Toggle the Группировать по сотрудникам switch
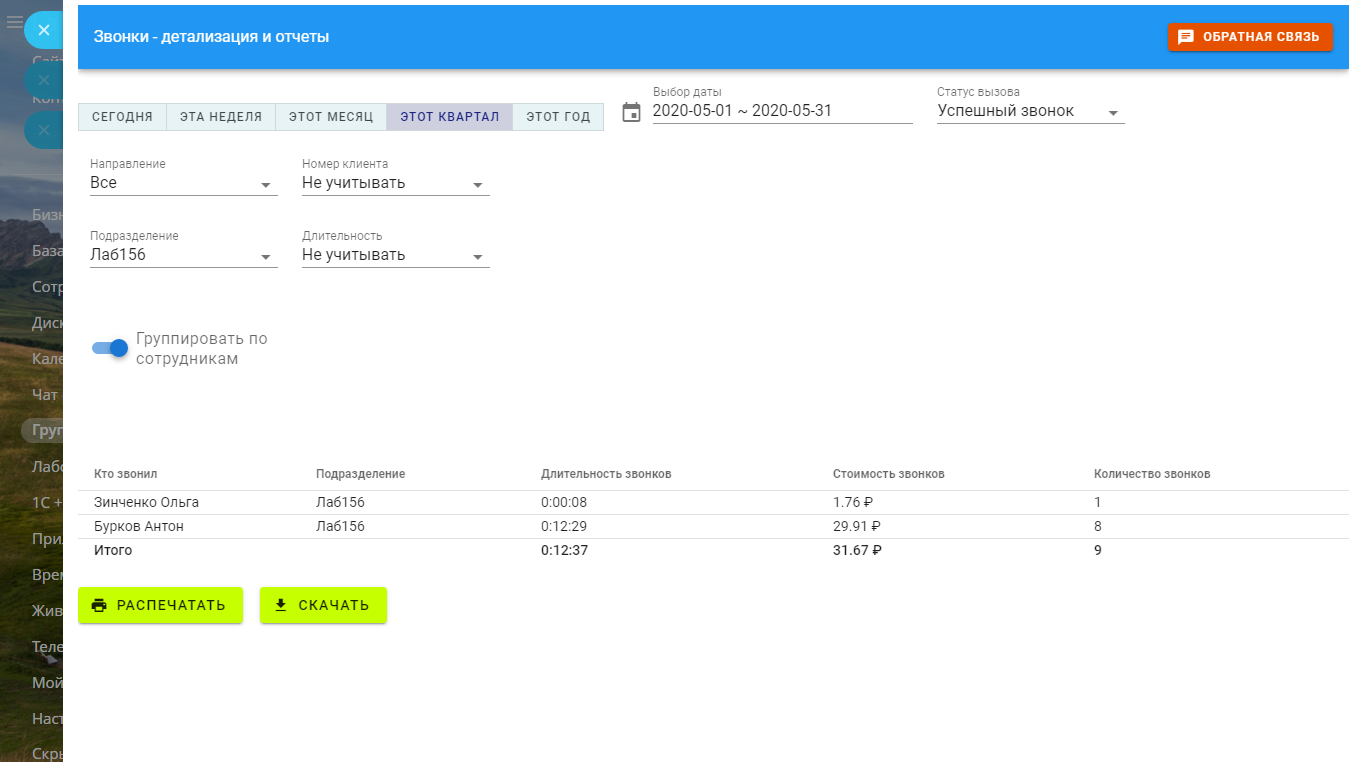1354x762 pixels. (x=110, y=348)
